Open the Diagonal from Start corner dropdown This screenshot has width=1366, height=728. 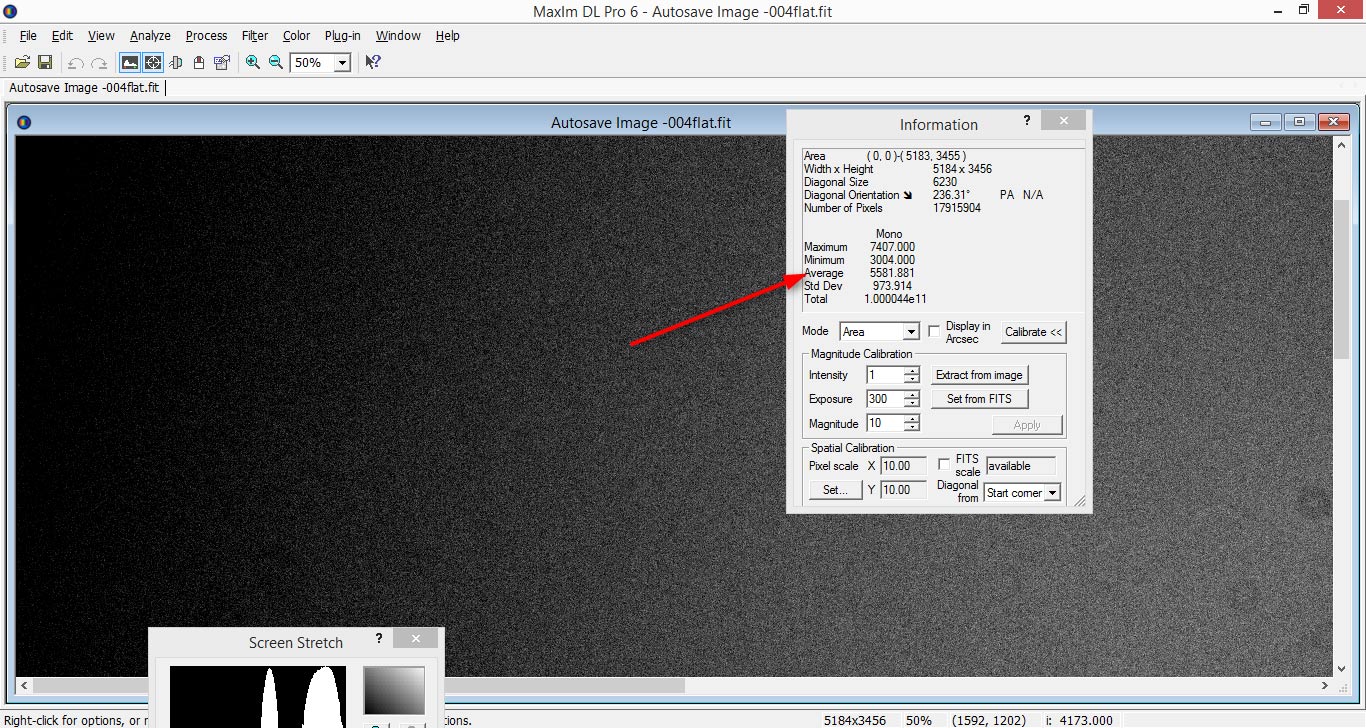coord(1051,493)
